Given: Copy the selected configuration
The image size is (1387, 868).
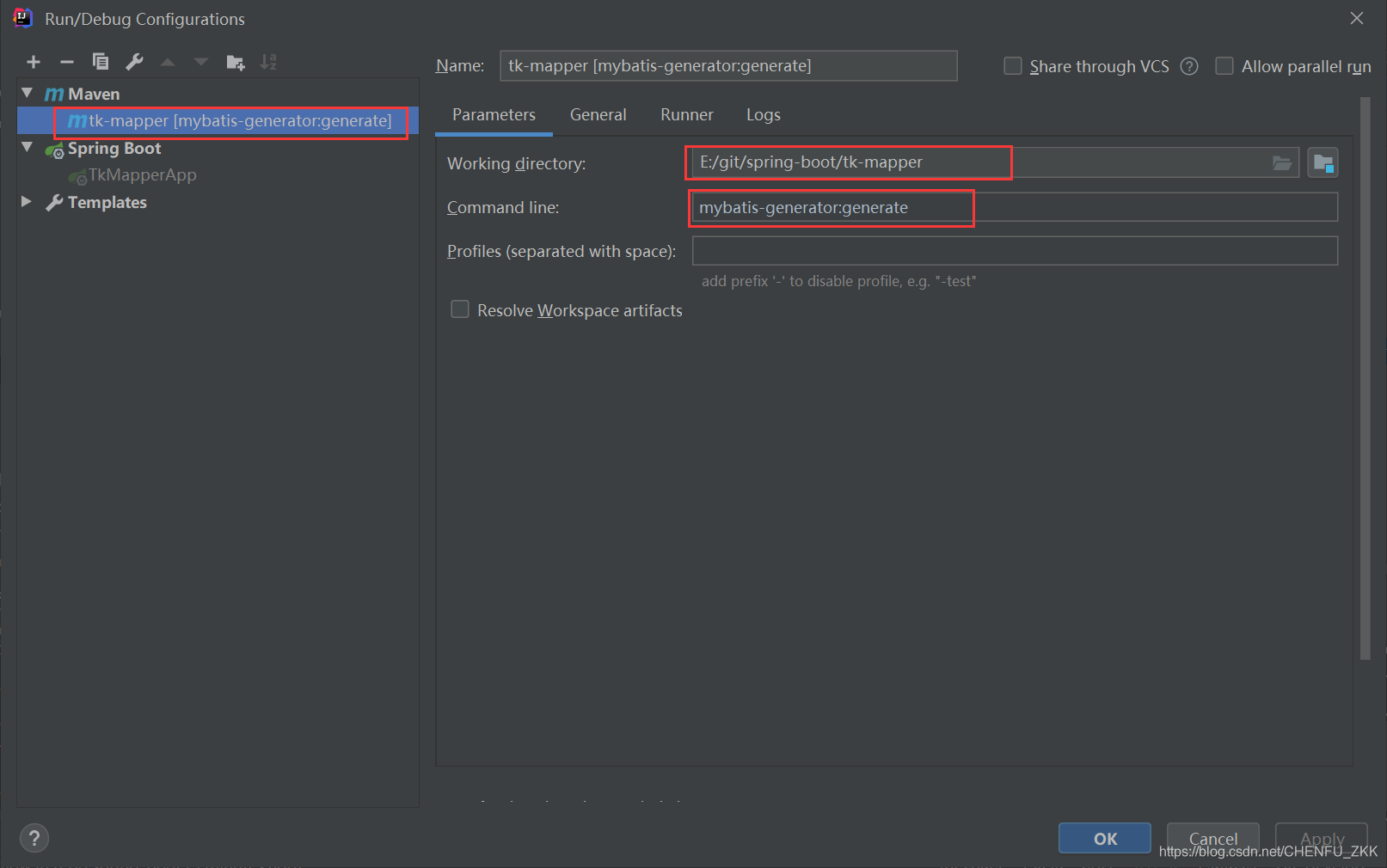Looking at the screenshot, I should click(x=101, y=62).
